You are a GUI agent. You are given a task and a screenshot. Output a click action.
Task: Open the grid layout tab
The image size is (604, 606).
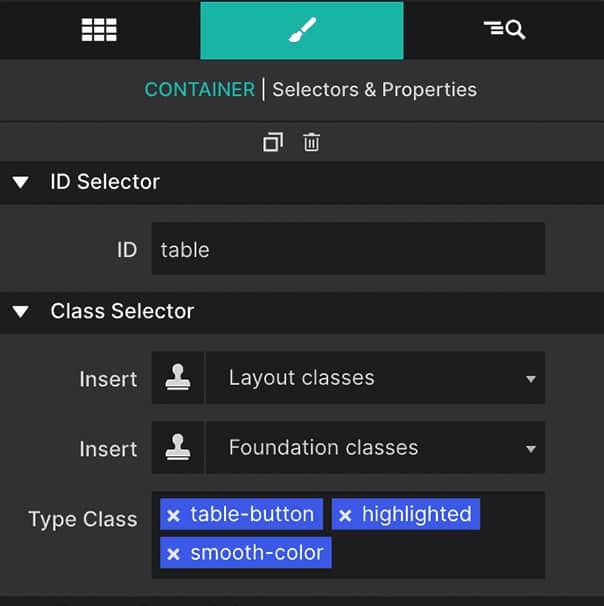coord(99,30)
